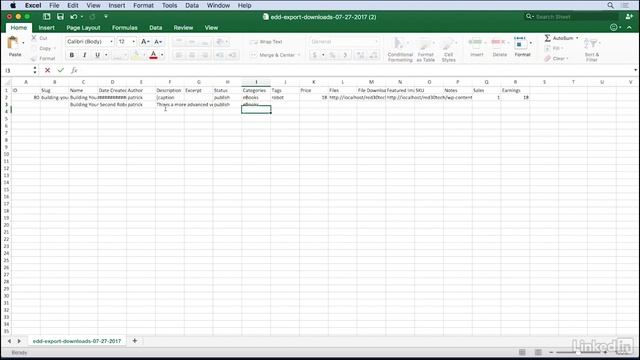
Task: Toggle Italic formatting
Action: pyautogui.click(x=84, y=55)
